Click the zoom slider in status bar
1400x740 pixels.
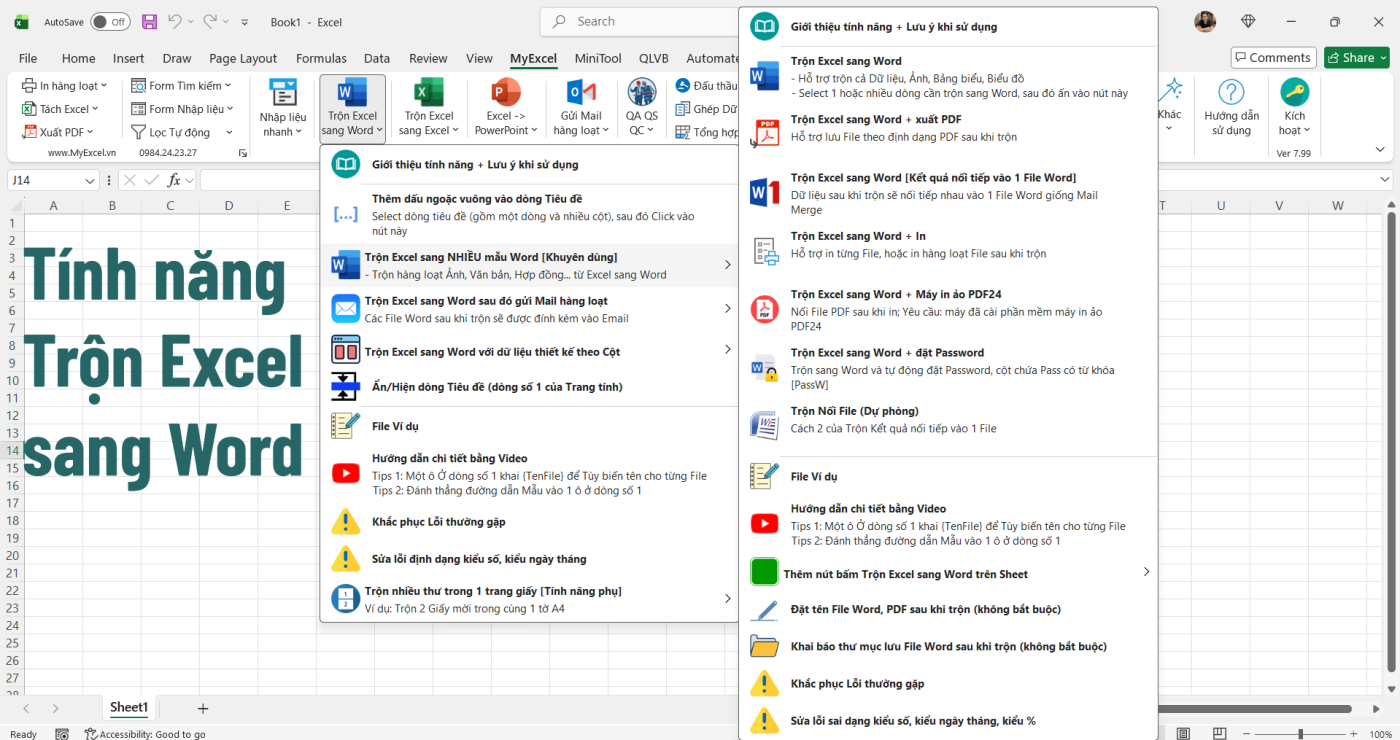(1300, 734)
